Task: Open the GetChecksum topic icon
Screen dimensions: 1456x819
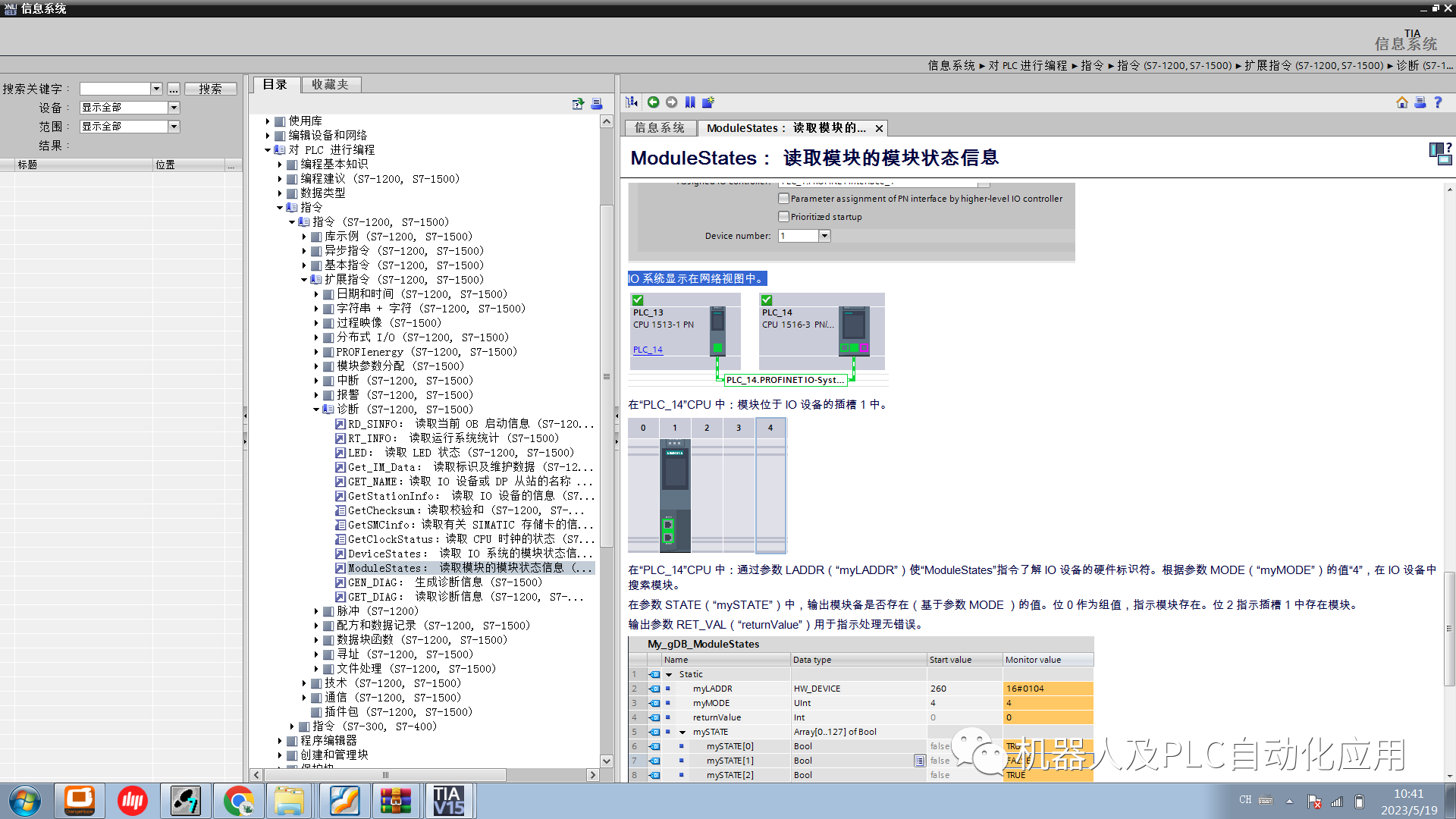Action: coord(340,510)
